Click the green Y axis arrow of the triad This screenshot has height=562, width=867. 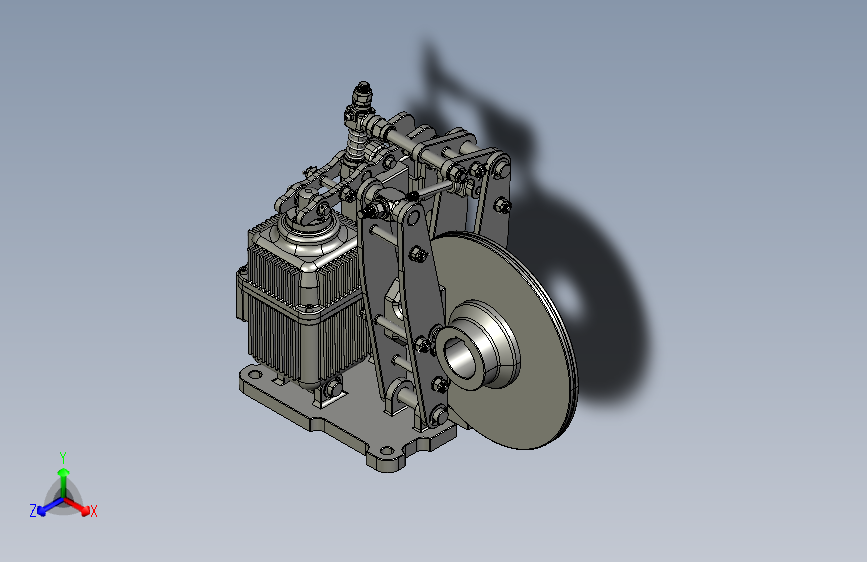64,482
